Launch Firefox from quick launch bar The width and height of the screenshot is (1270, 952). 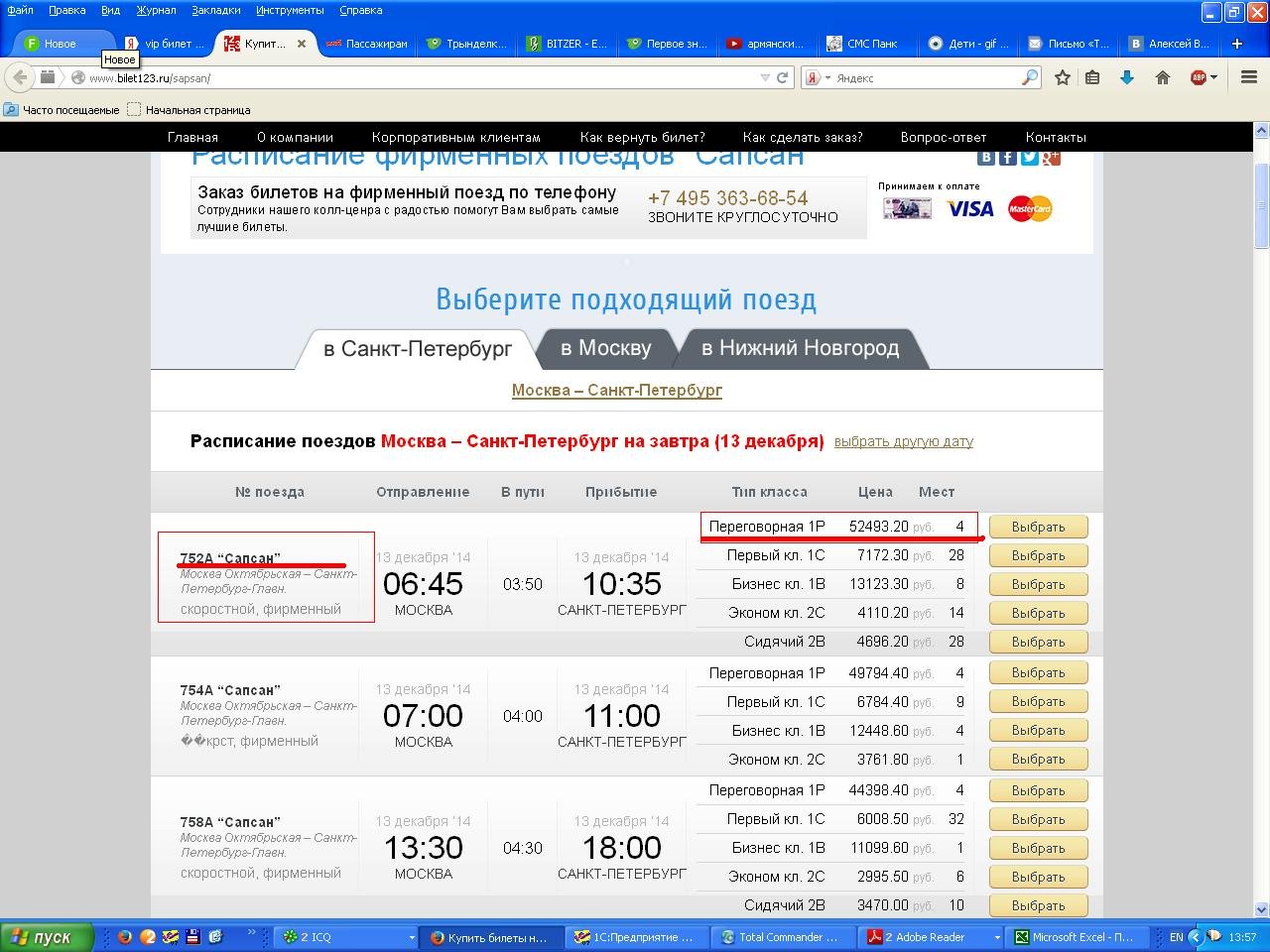pos(125,936)
